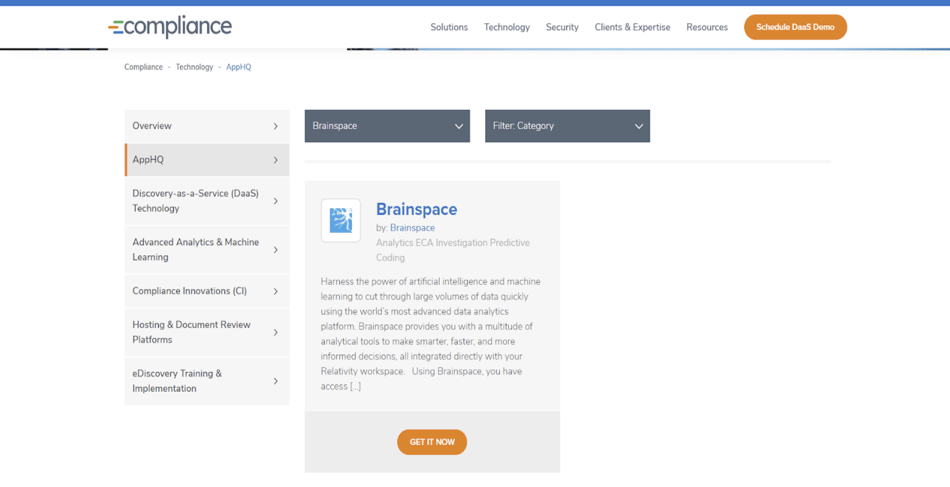
Task: Open the Filter: Category dropdown
Action: (568, 126)
